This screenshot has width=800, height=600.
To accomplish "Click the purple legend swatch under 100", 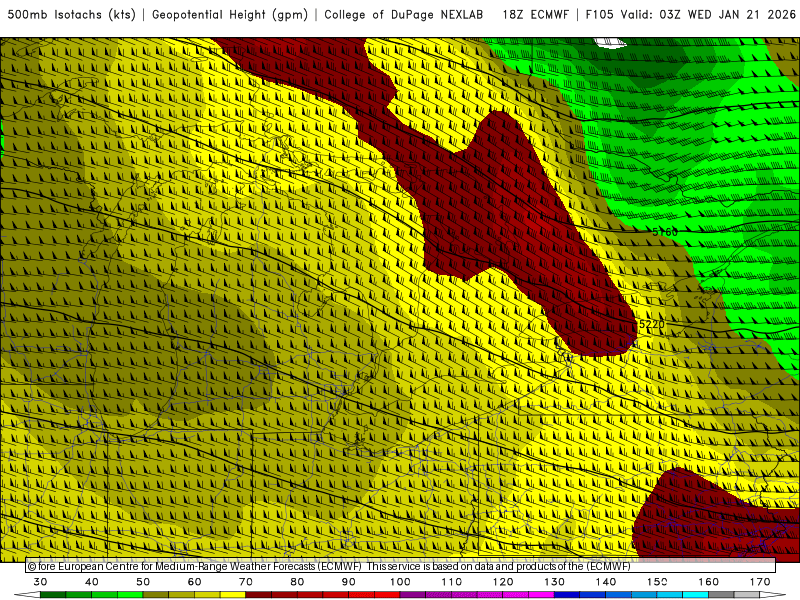I will pos(413,595).
